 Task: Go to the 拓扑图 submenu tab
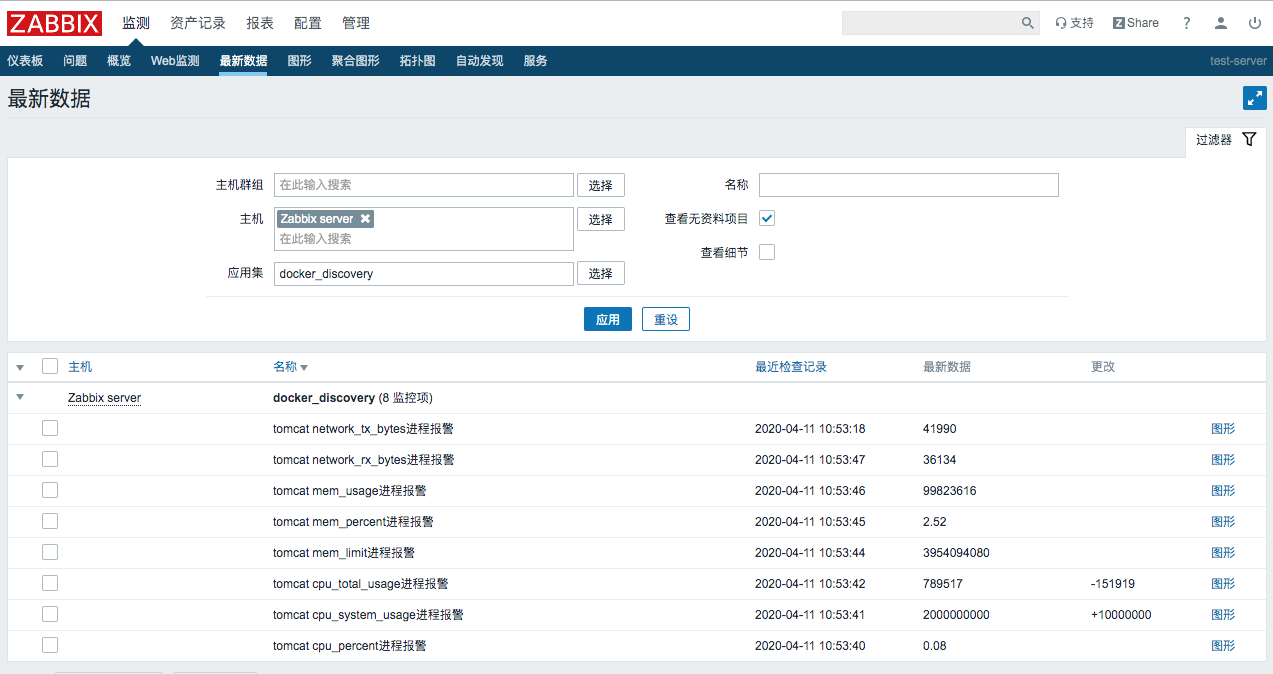point(418,61)
